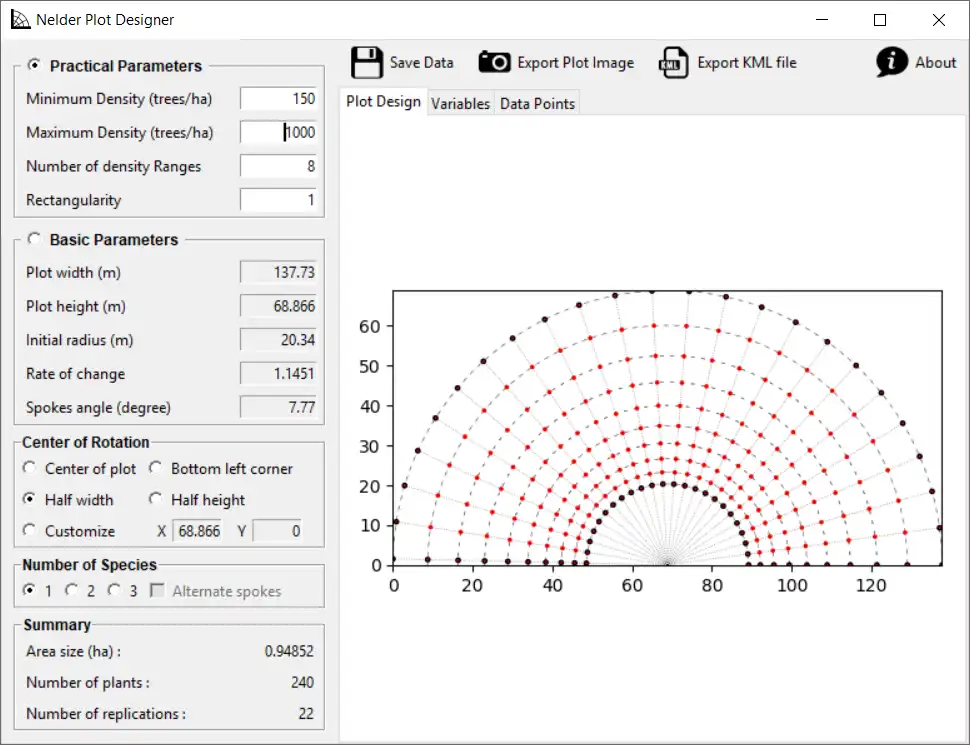This screenshot has height=745, width=970.
Task: Click the rotation X coordinate field
Action: (x=197, y=531)
